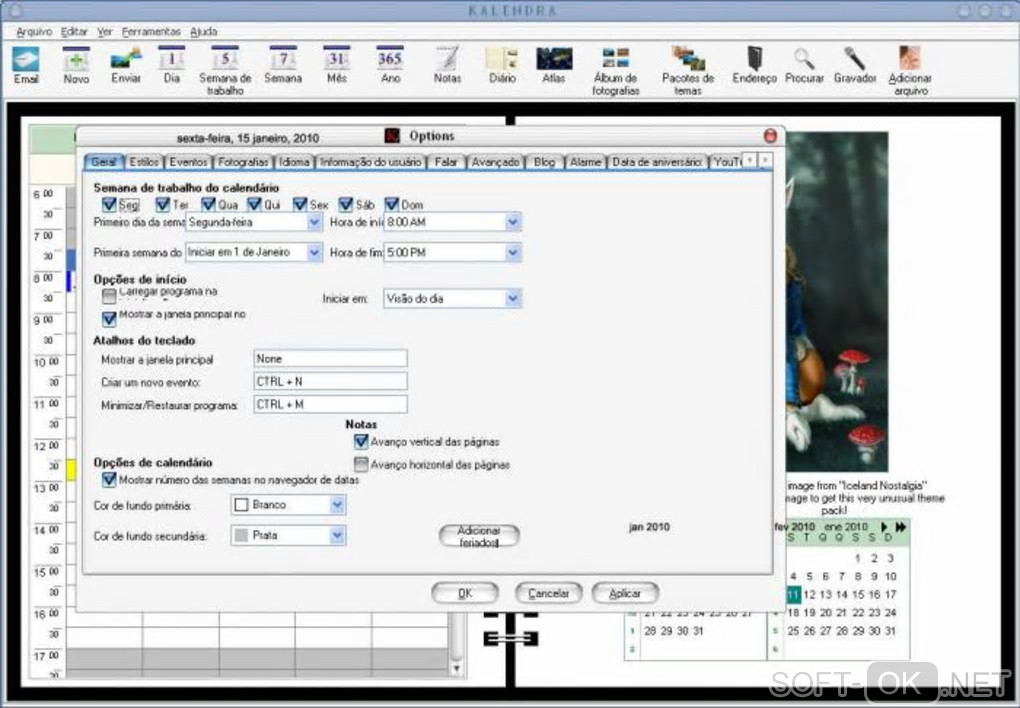
Task: Click day view scrollbar down arrow
Action: [457, 668]
